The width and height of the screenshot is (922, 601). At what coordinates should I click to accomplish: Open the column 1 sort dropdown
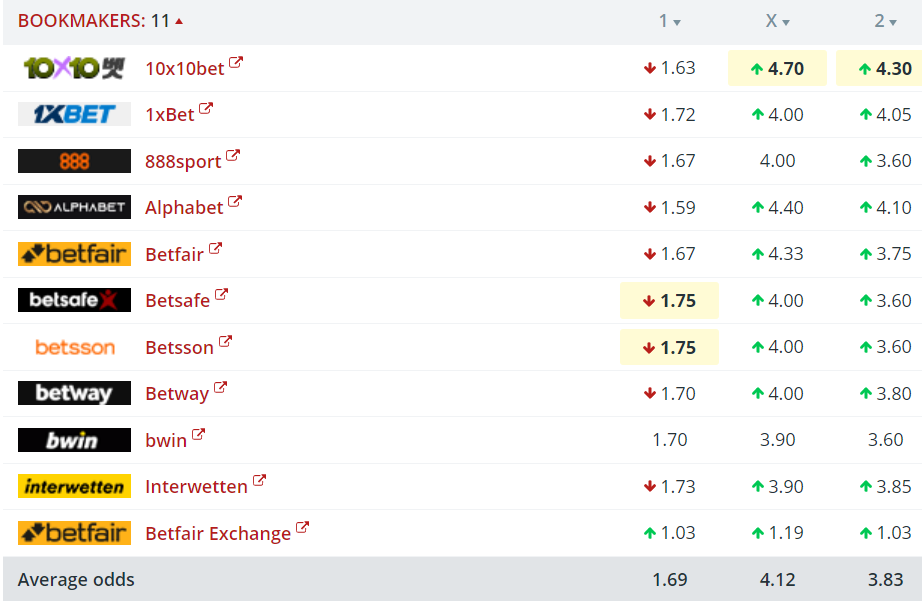pos(677,22)
